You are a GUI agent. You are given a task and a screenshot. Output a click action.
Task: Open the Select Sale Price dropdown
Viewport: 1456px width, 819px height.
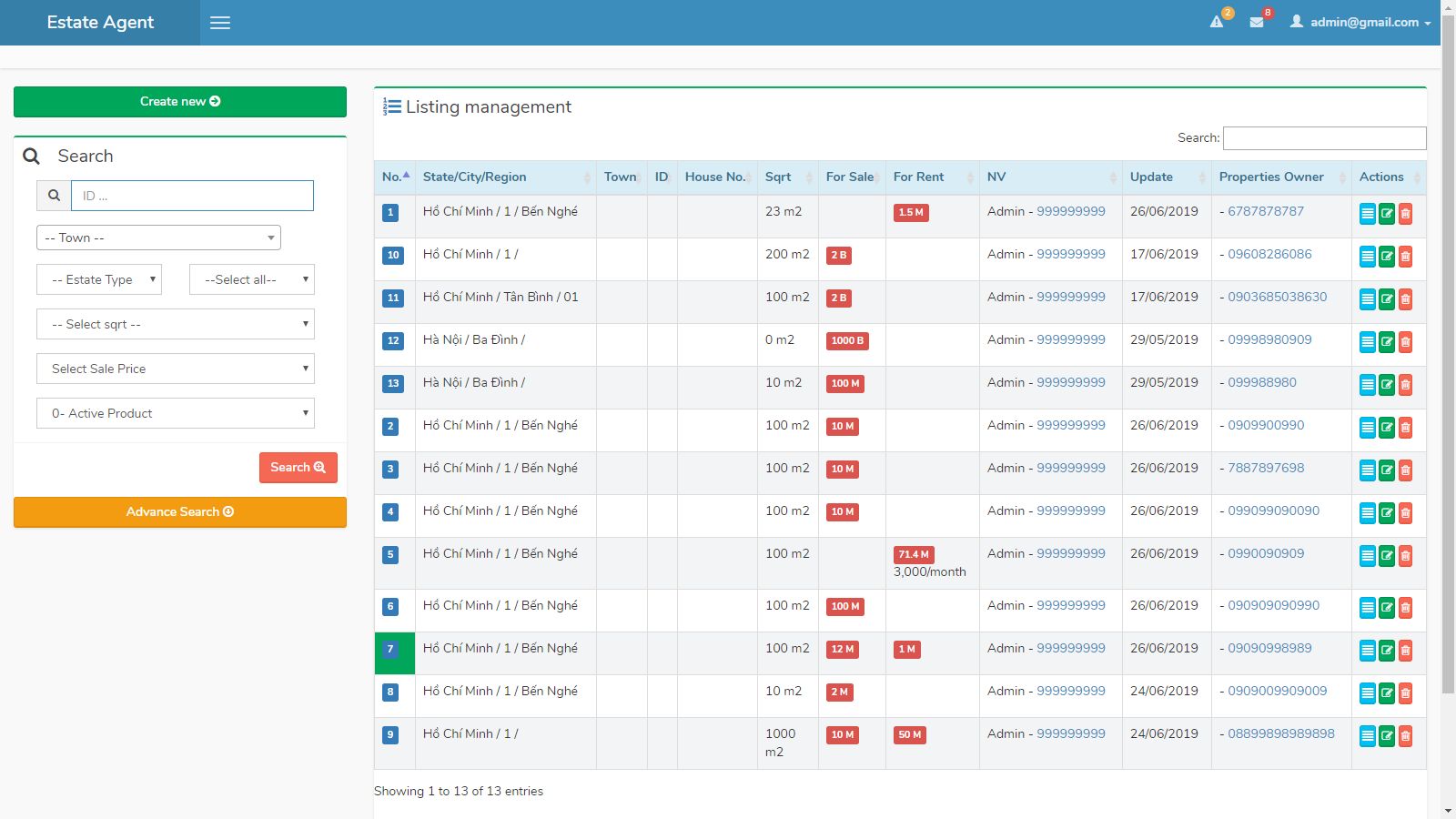[x=176, y=369]
